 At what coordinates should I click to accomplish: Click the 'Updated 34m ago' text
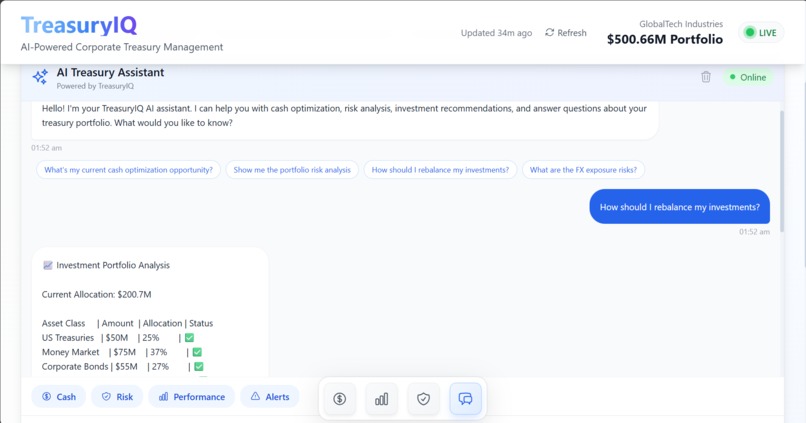click(x=496, y=33)
